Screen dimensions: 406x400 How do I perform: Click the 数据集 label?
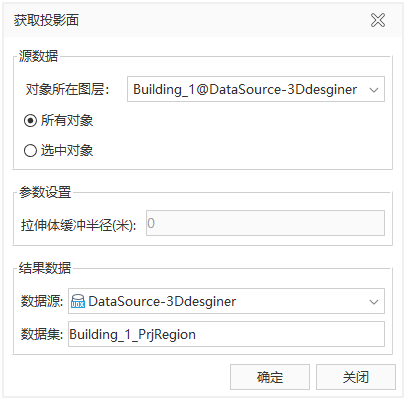pyautogui.click(x=42, y=334)
